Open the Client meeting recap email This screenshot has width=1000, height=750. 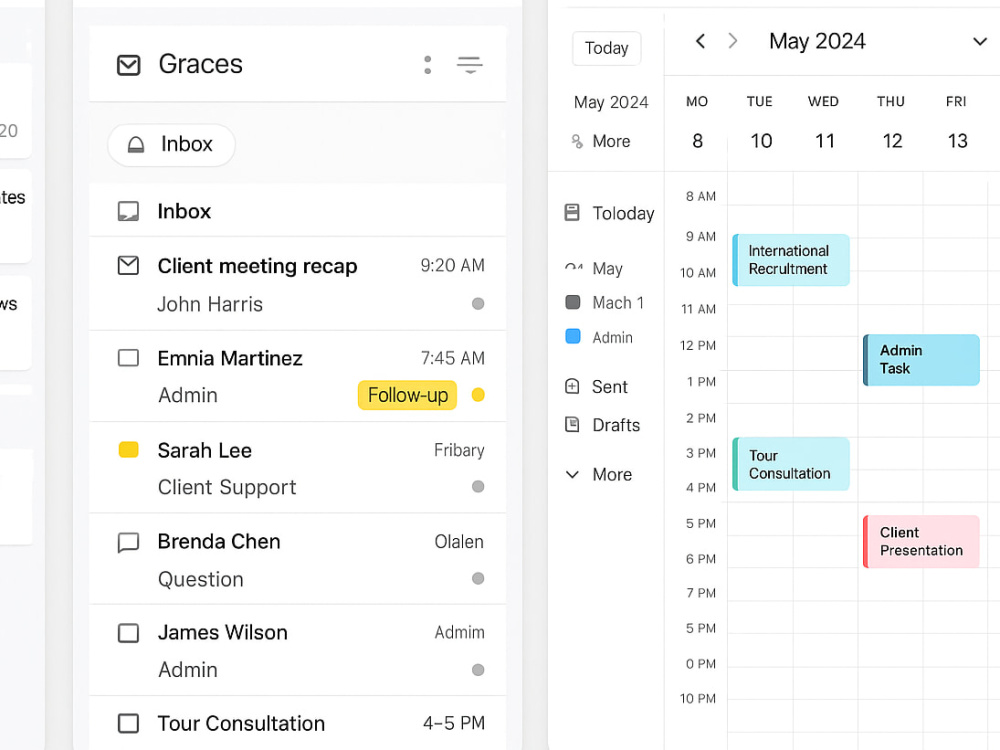click(x=298, y=284)
